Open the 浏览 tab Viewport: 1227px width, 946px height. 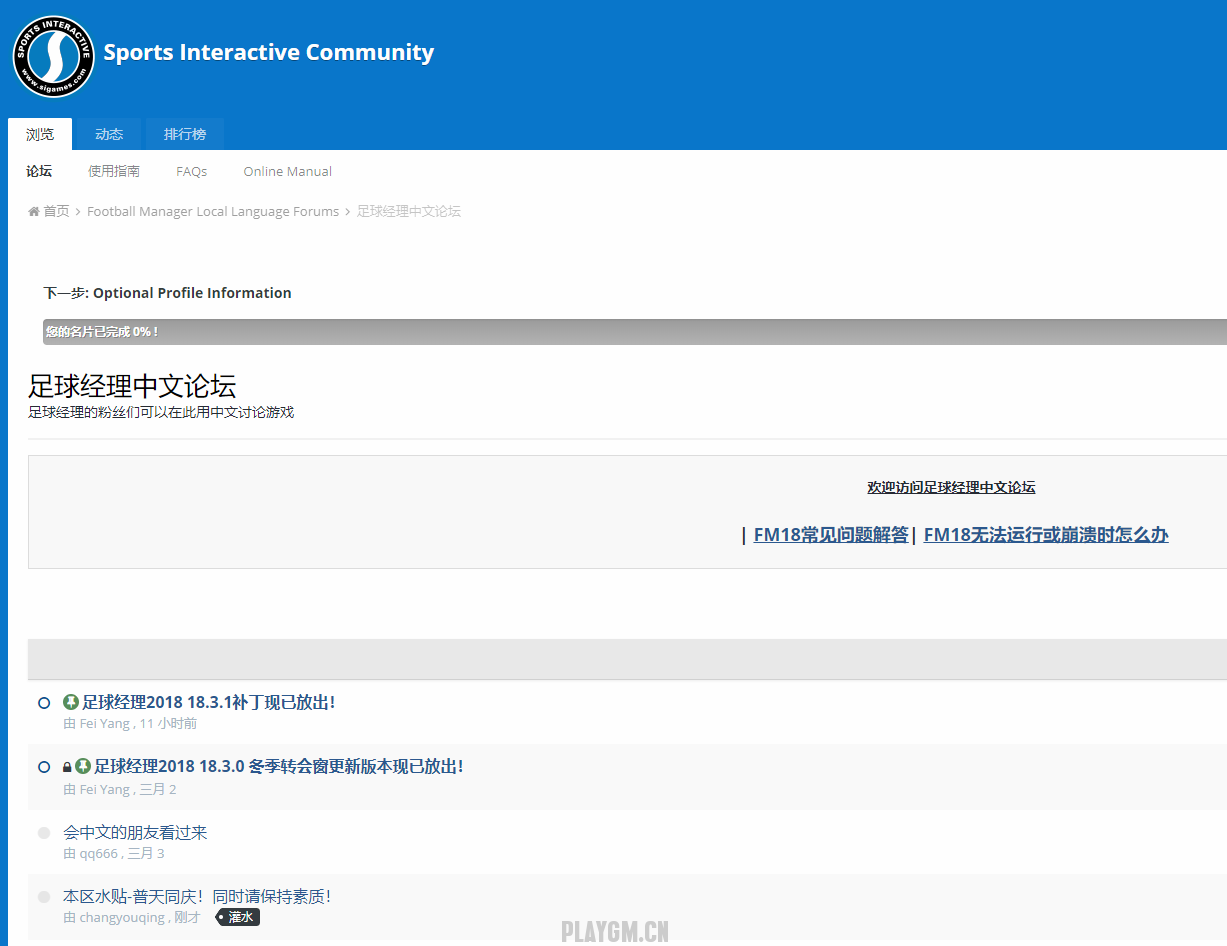40,134
